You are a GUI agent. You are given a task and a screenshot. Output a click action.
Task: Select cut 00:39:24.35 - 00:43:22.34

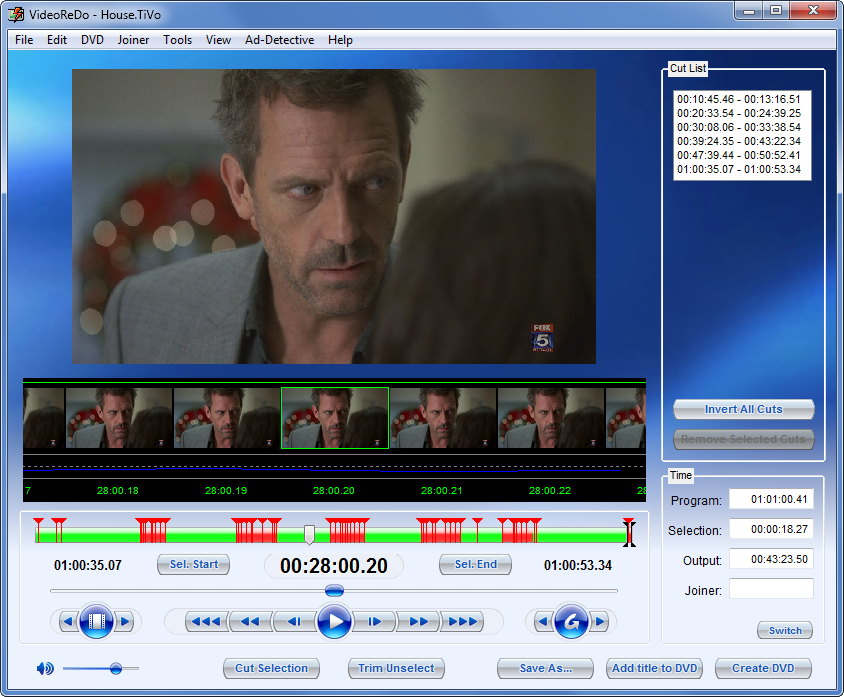738,141
